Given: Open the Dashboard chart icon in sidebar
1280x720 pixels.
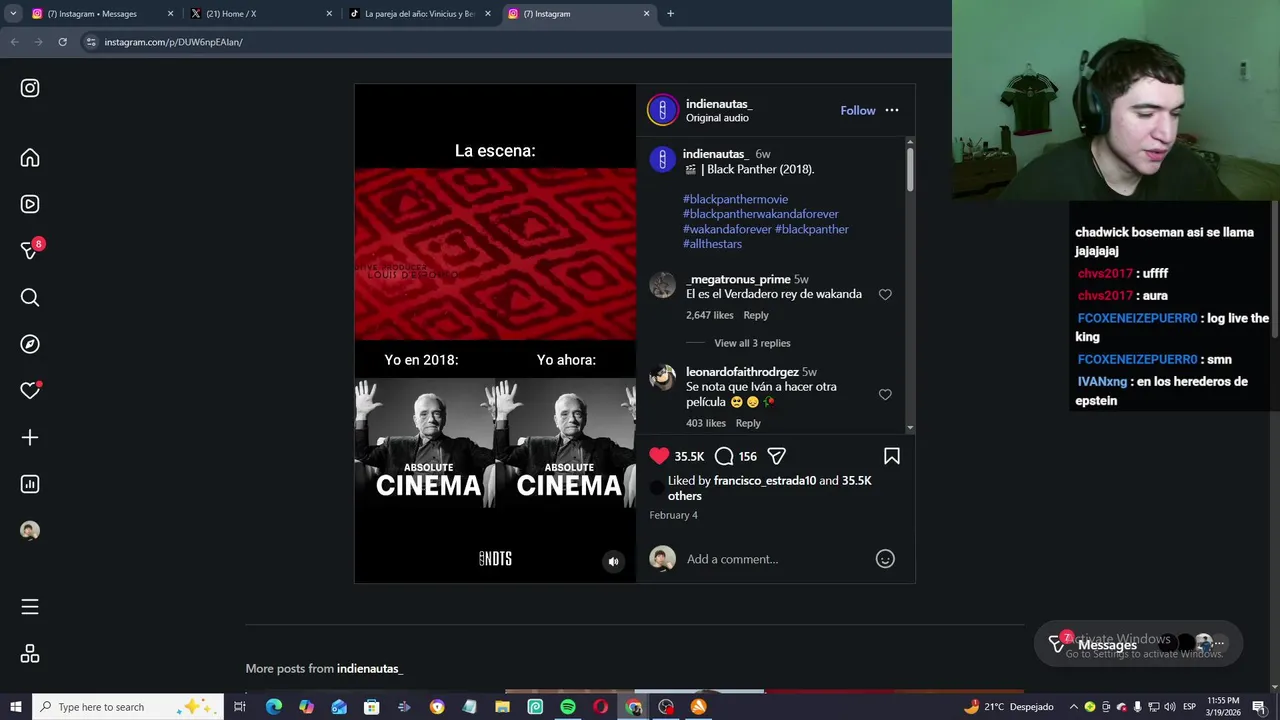Looking at the screenshot, I should point(30,484).
